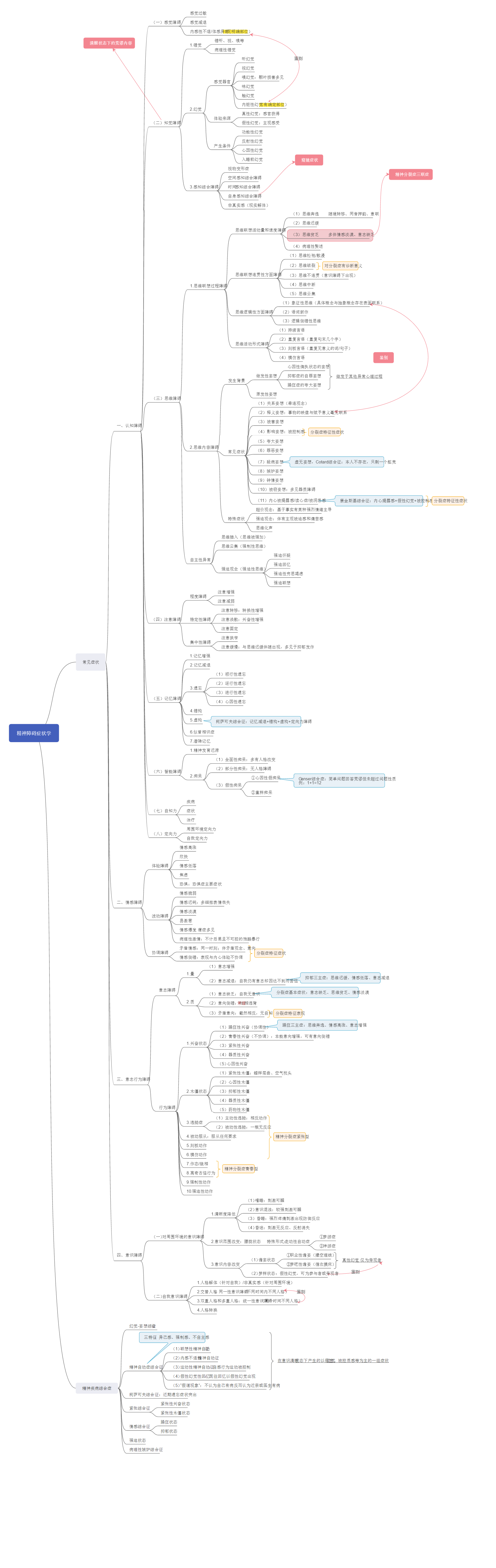This screenshot has height=1568, width=496.
Task: Select the 对分裂症有诊断意义 note box
Action: coord(341,265)
